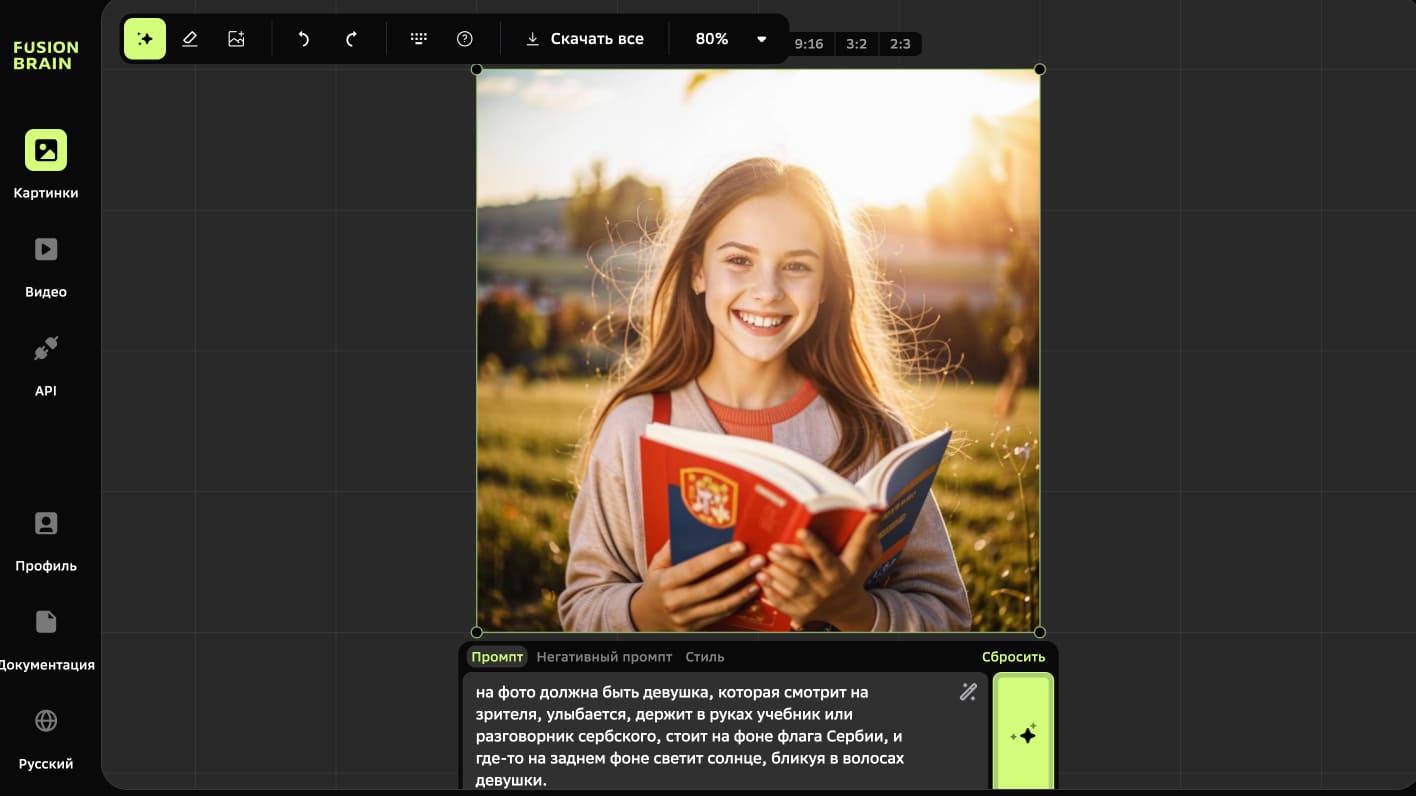Click Сбросить to reset the prompt
This screenshot has height=796, width=1416.
coord(1013,657)
